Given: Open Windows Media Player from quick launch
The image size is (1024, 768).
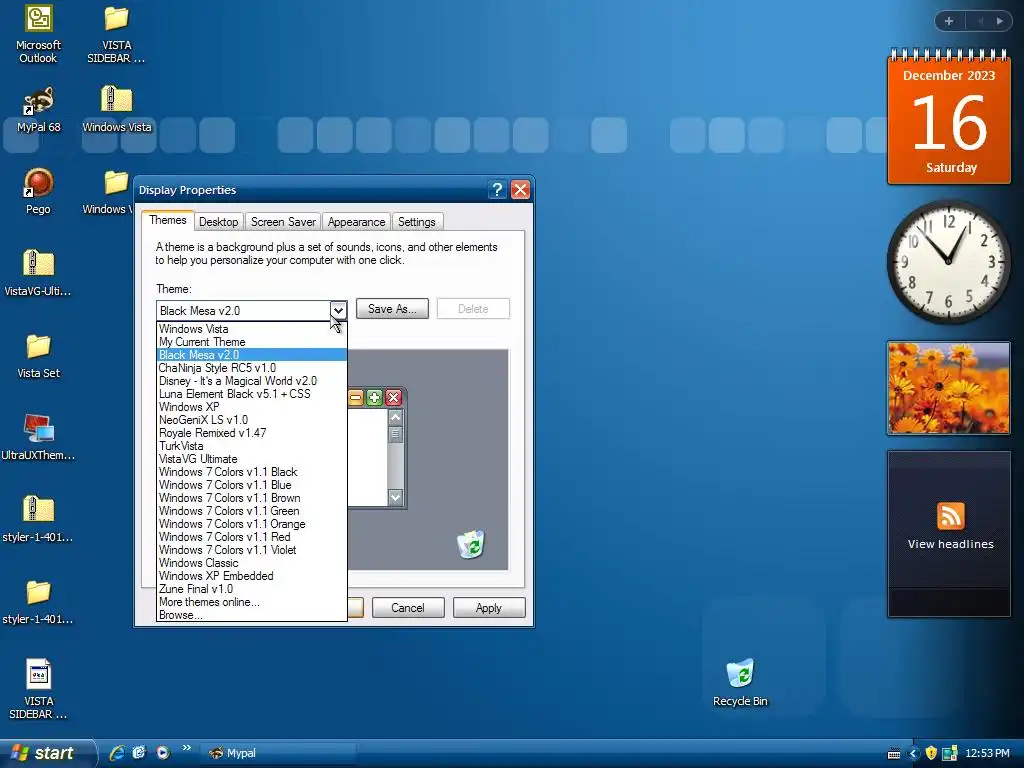Looking at the screenshot, I should pyautogui.click(x=163, y=753).
